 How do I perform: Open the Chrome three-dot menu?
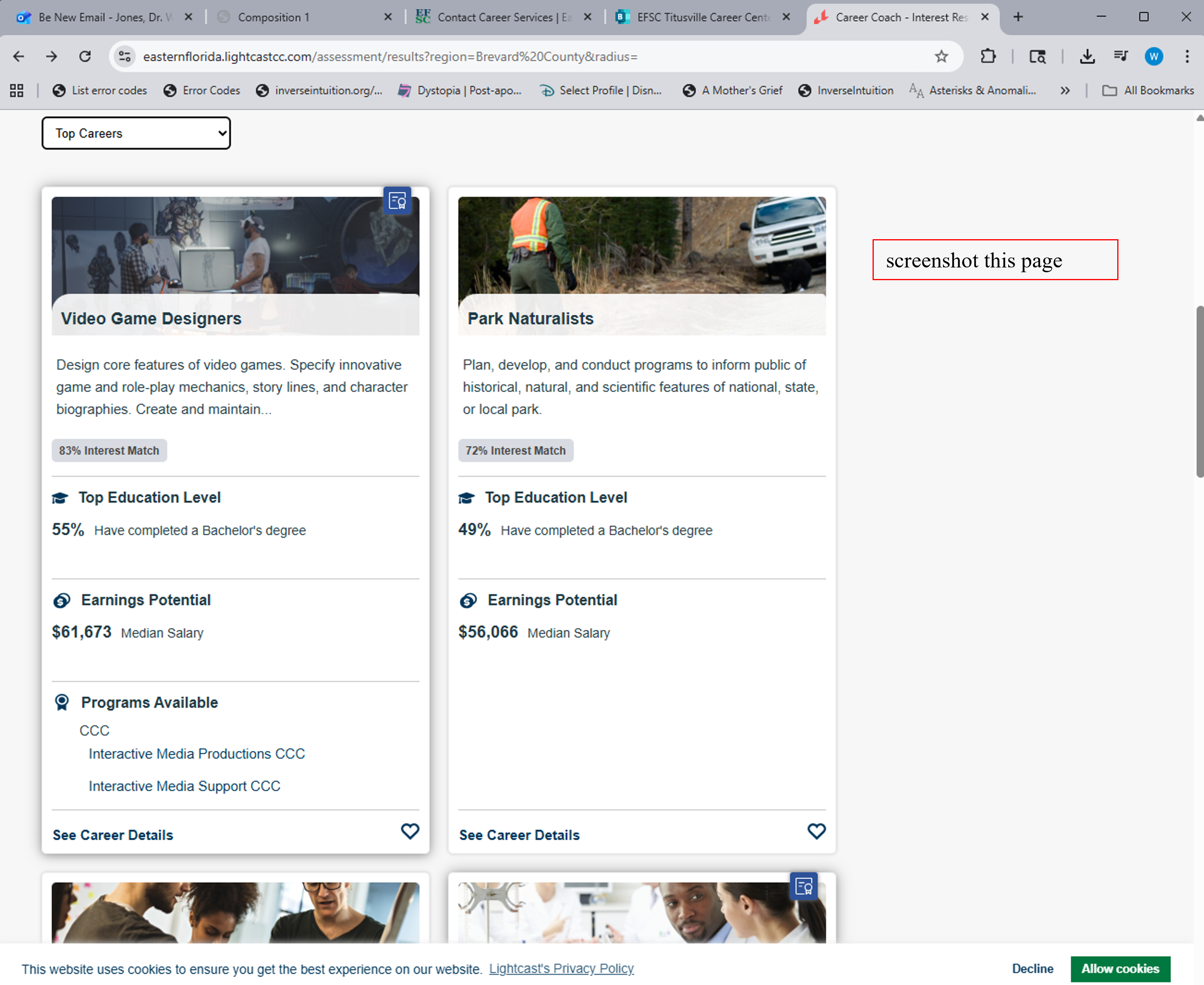[x=1186, y=57]
